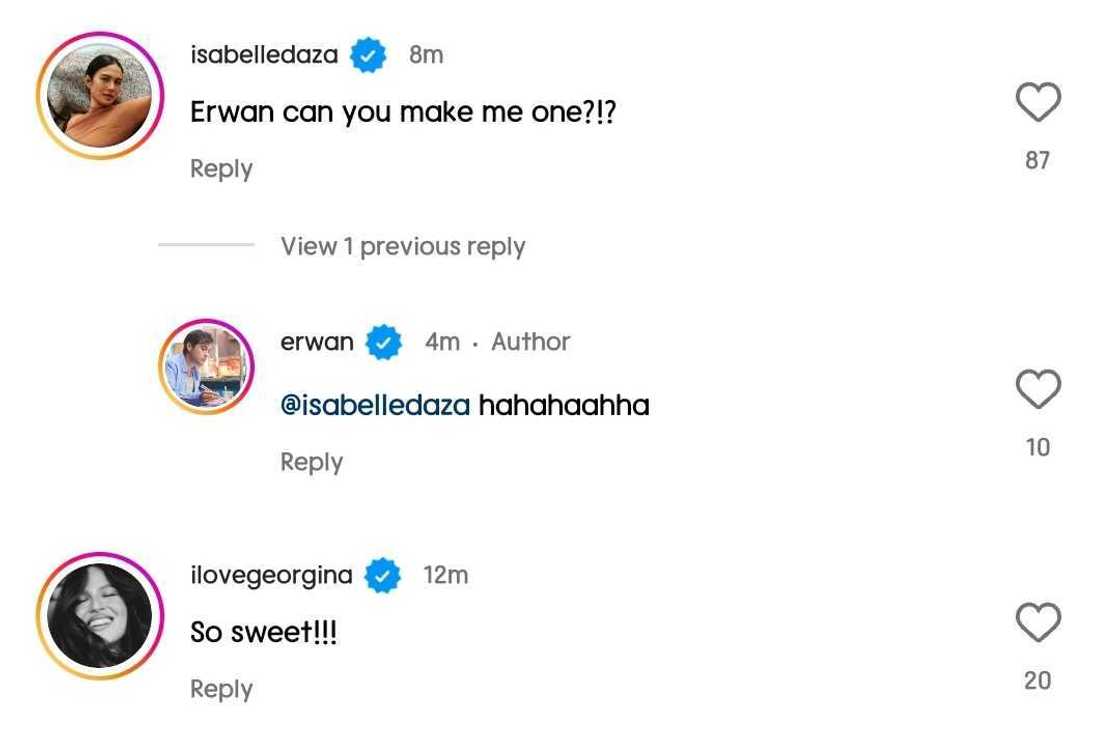View the 20 likes on ilovegeorgina's comment

coord(1037,680)
